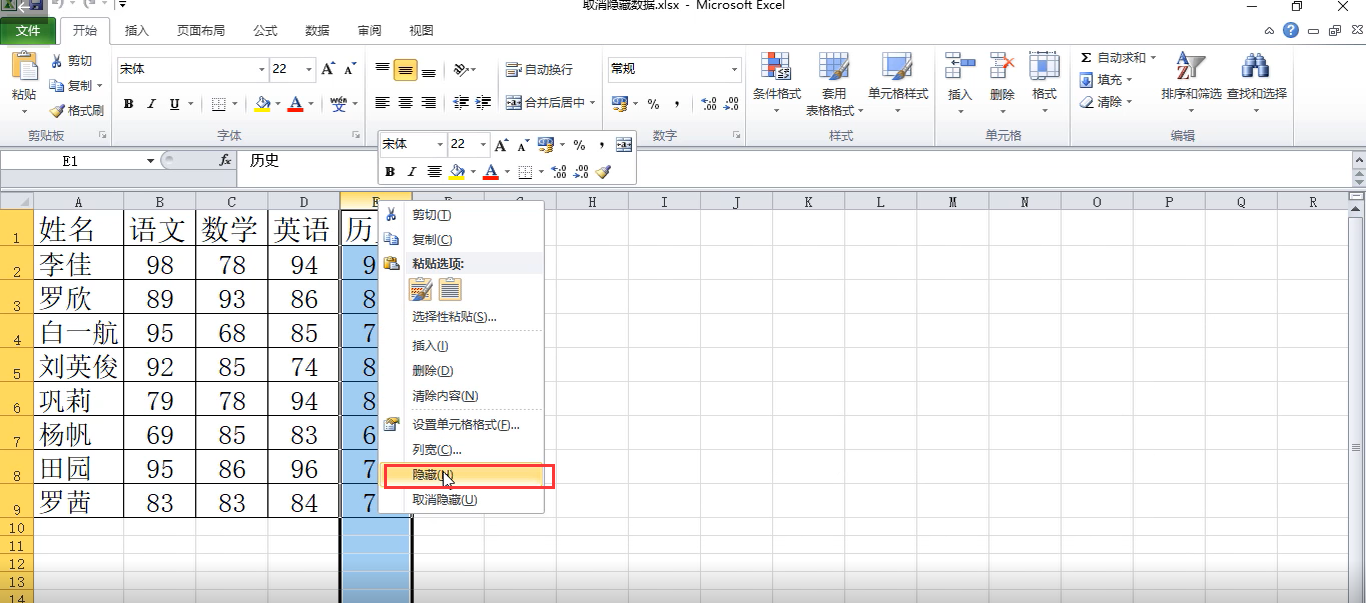The image size is (1366, 603).
Task: Click the Format Painter brush in mini toolbar
Action: [x=603, y=172]
